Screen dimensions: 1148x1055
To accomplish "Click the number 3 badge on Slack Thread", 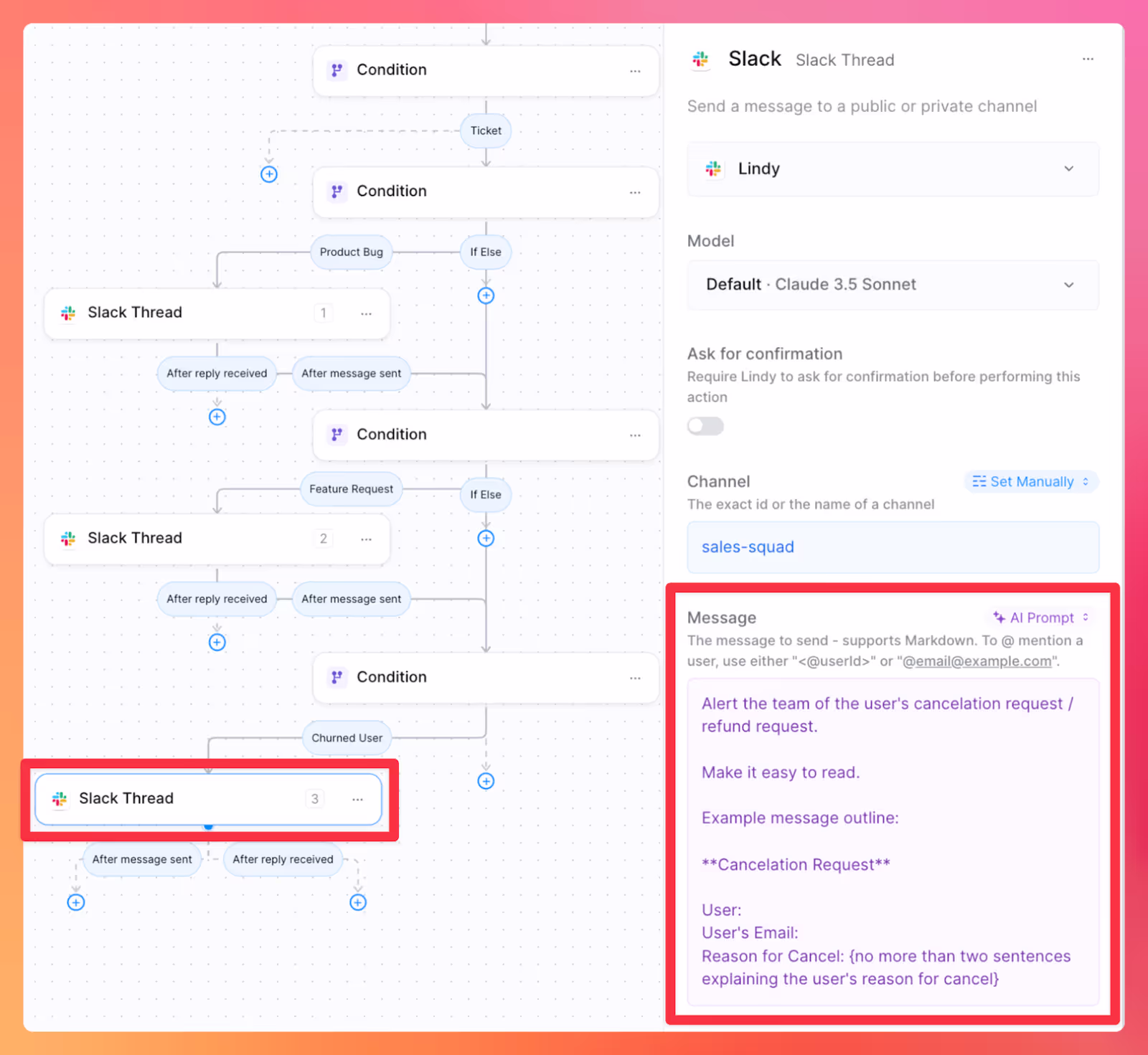I will click(315, 798).
